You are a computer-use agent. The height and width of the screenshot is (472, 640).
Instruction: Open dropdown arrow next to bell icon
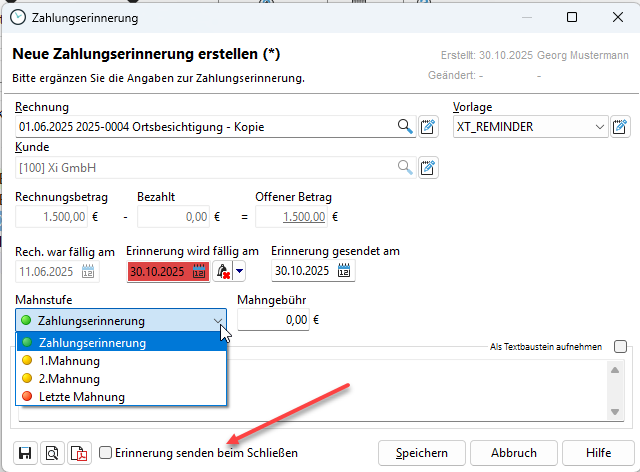(239, 271)
